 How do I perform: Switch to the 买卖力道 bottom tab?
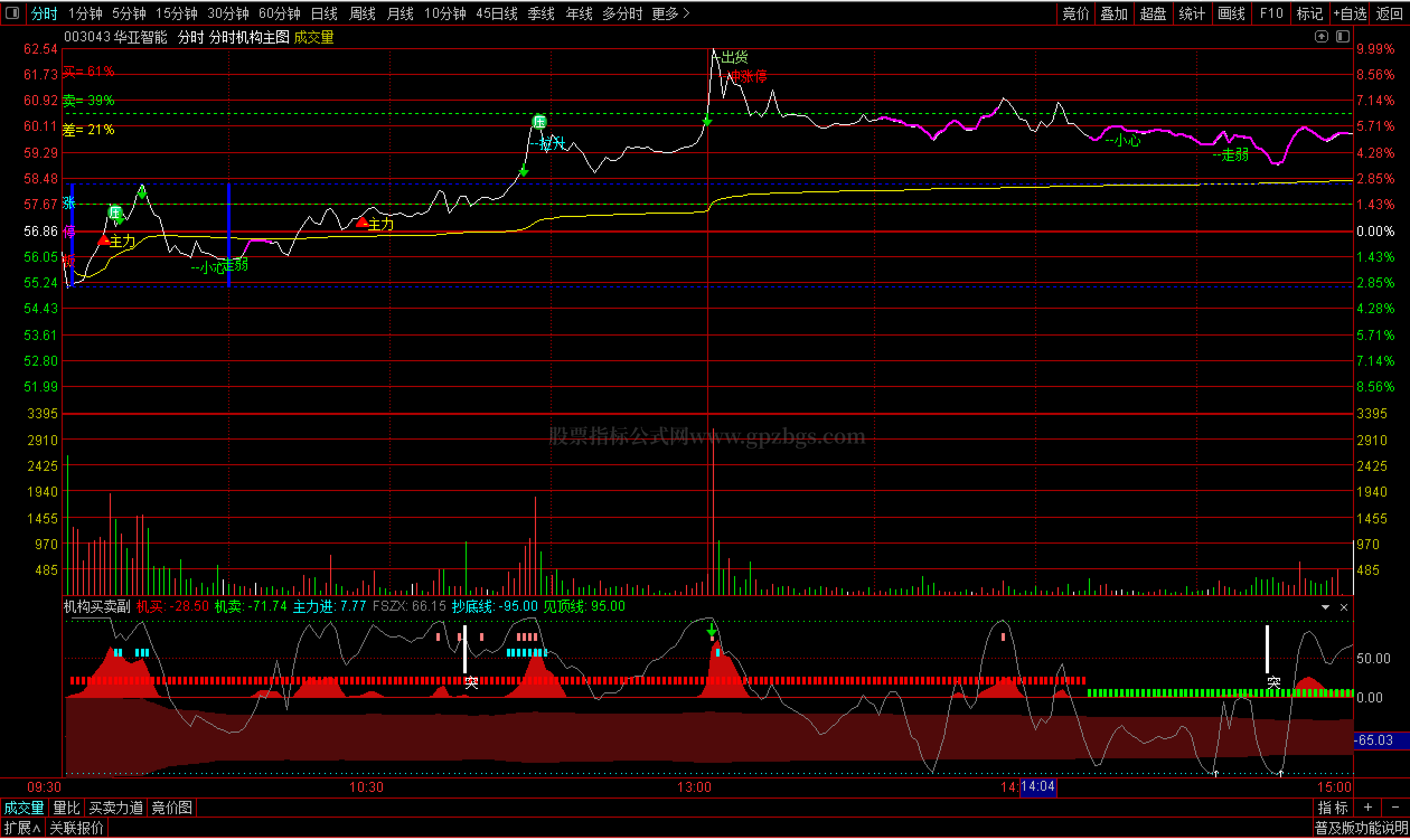(116, 808)
